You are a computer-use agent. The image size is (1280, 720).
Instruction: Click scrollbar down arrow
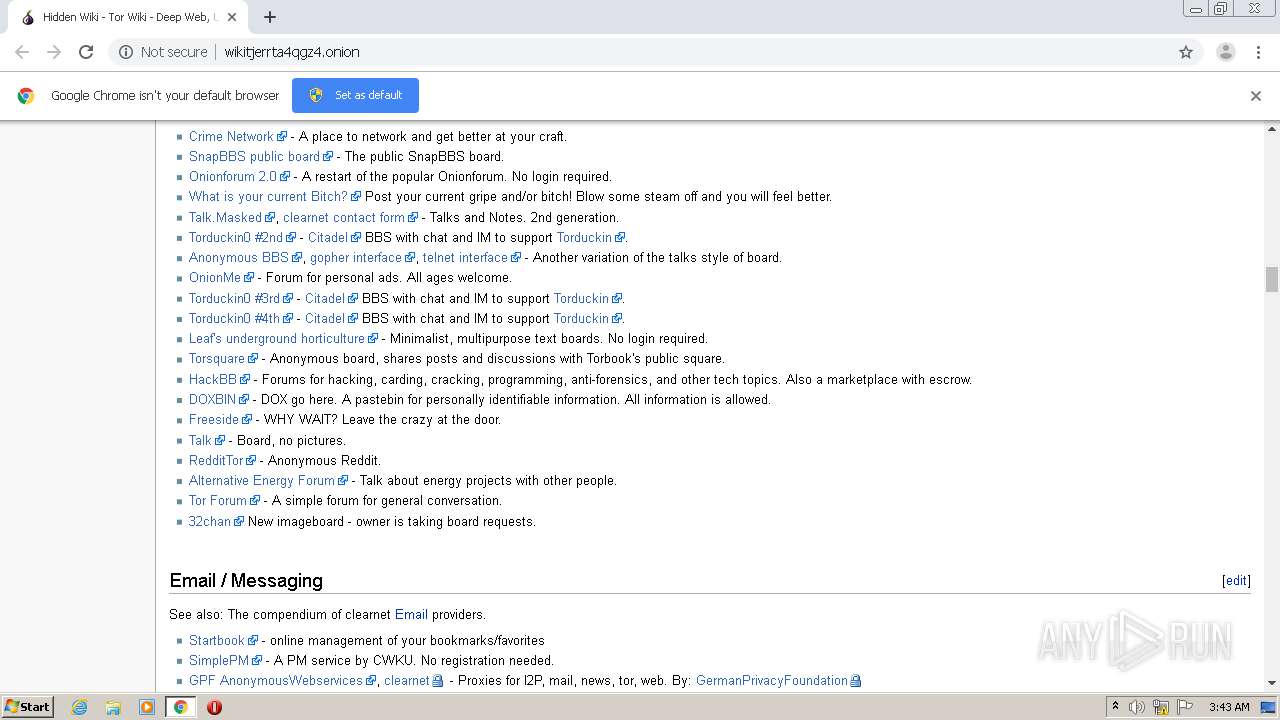pos(1272,683)
